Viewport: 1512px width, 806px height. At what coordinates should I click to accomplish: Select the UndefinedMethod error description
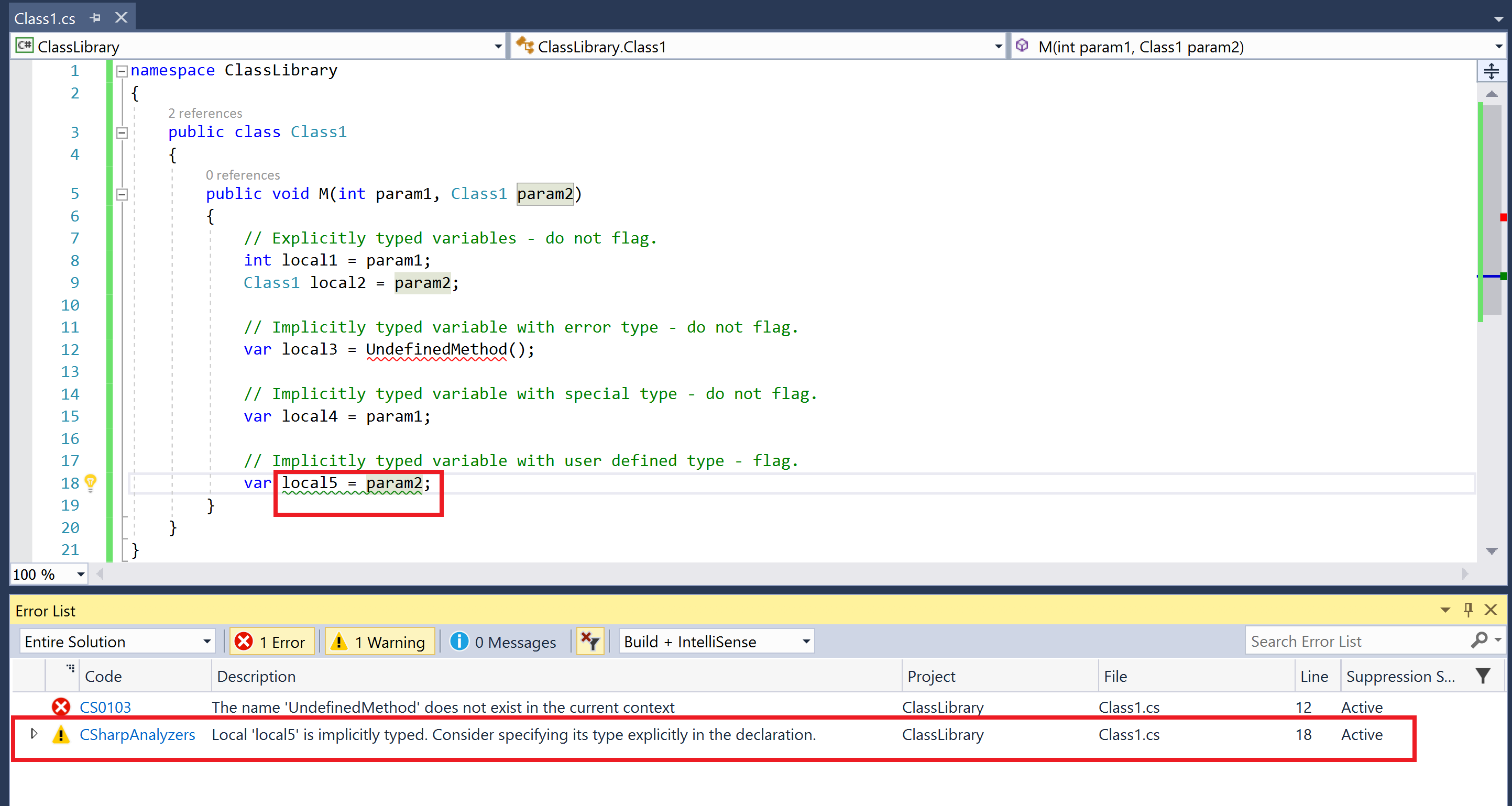tap(443, 707)
